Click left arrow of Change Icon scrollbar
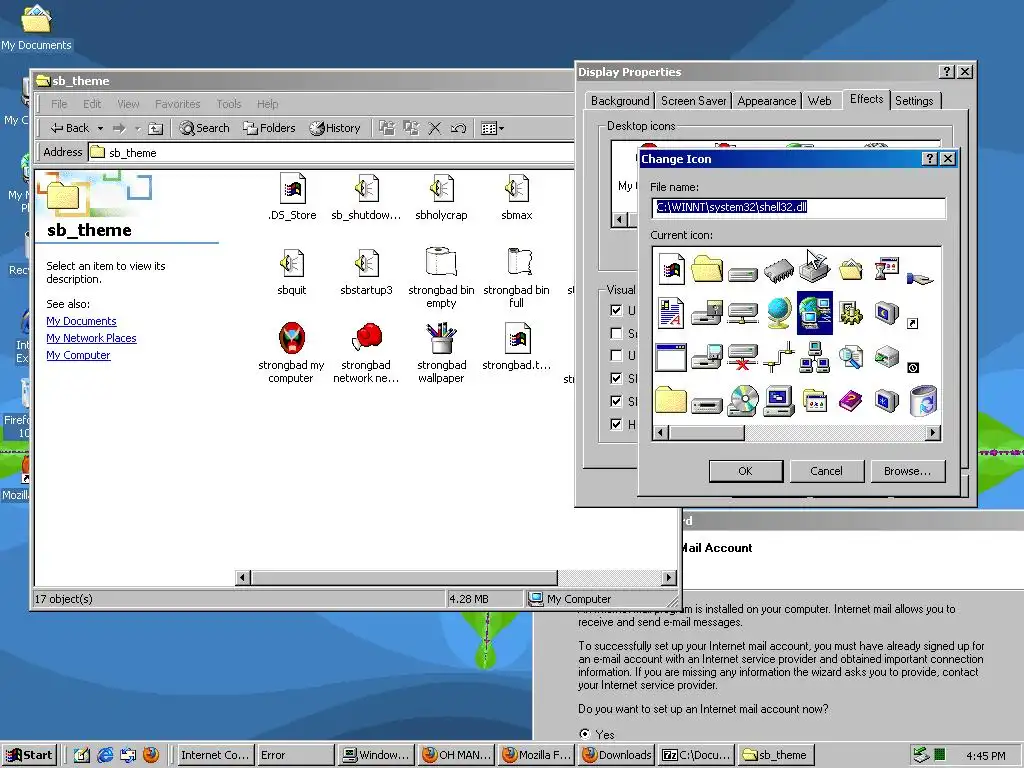 pyautogui.click(x=661, y=432)
